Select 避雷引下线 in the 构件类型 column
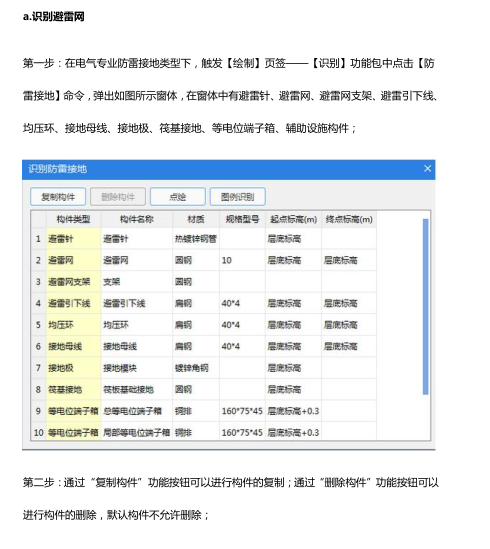The height and width of the screenshot is (549, 490). click(74, 303)
